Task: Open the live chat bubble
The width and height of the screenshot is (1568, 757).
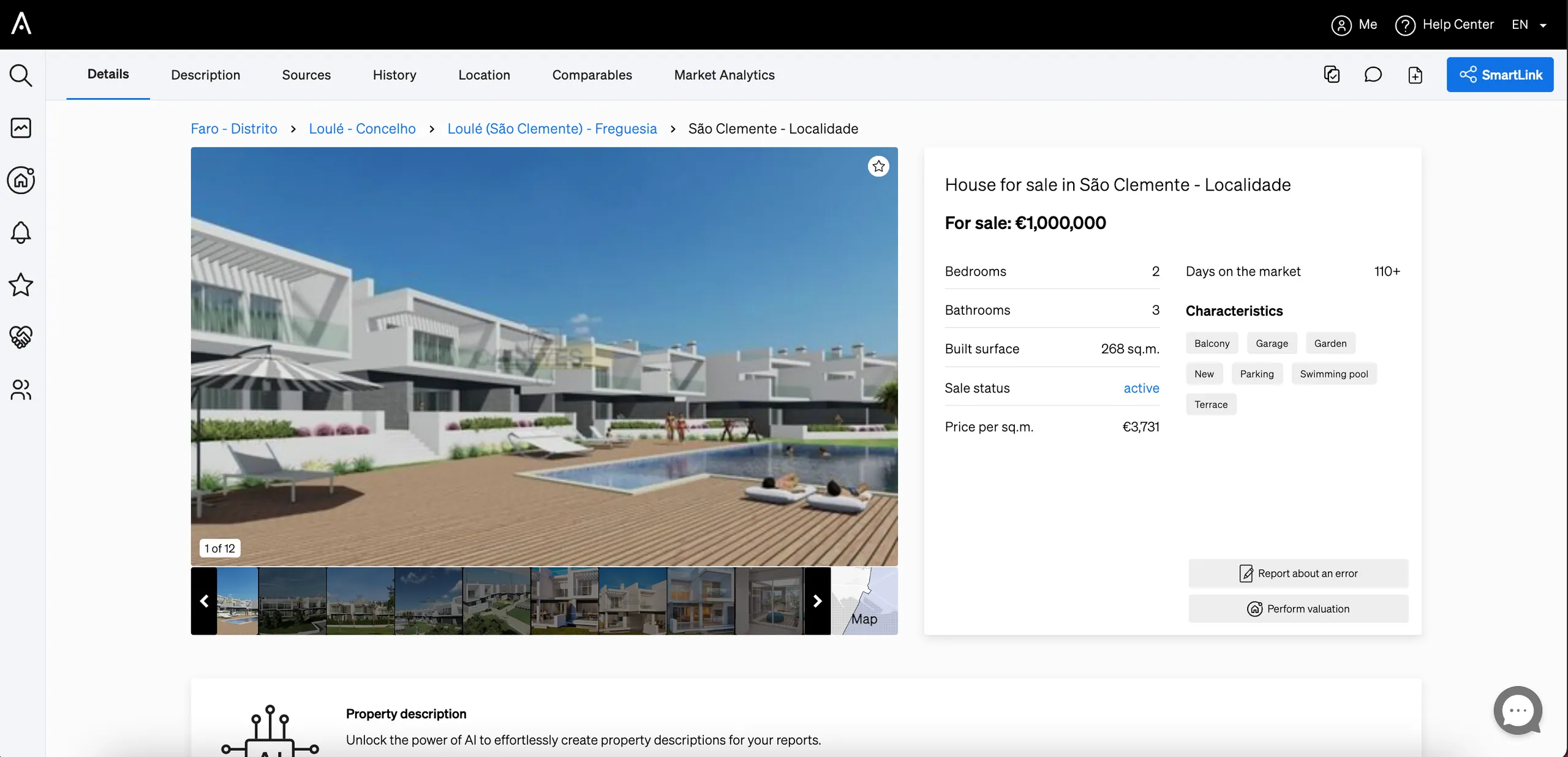Action: click(x=1518, y=710)
